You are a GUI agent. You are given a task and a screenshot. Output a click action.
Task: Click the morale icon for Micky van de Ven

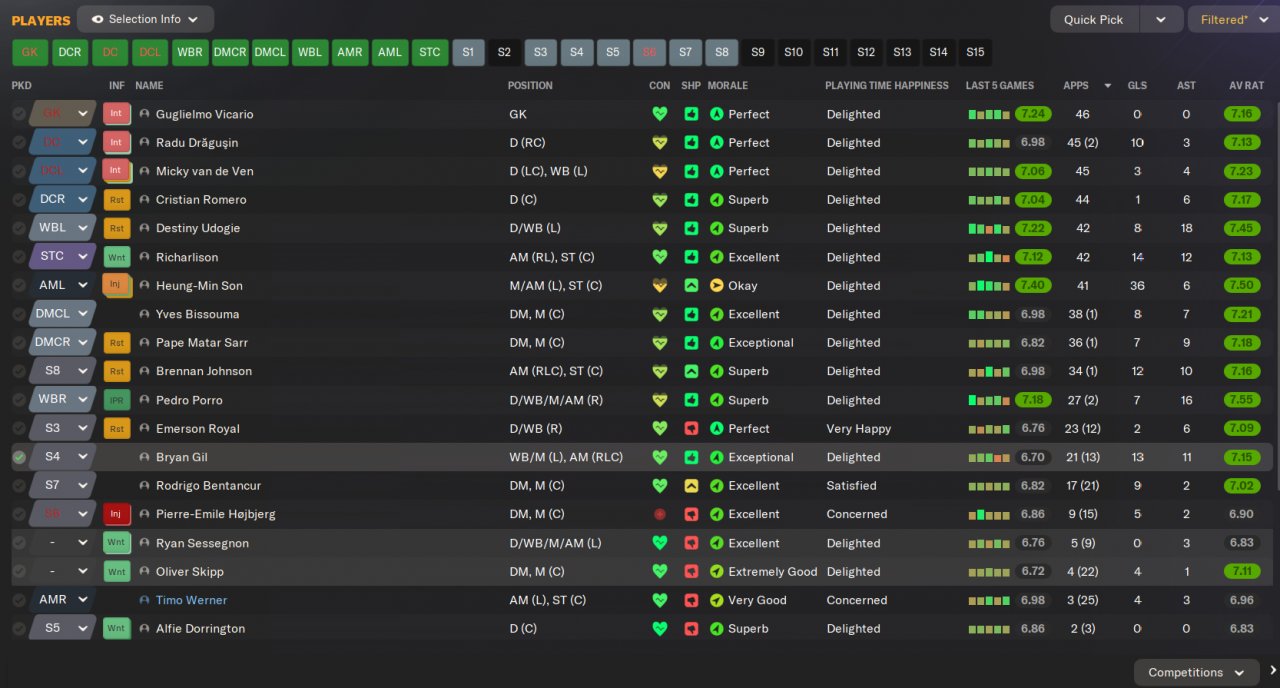click(716, 171)
